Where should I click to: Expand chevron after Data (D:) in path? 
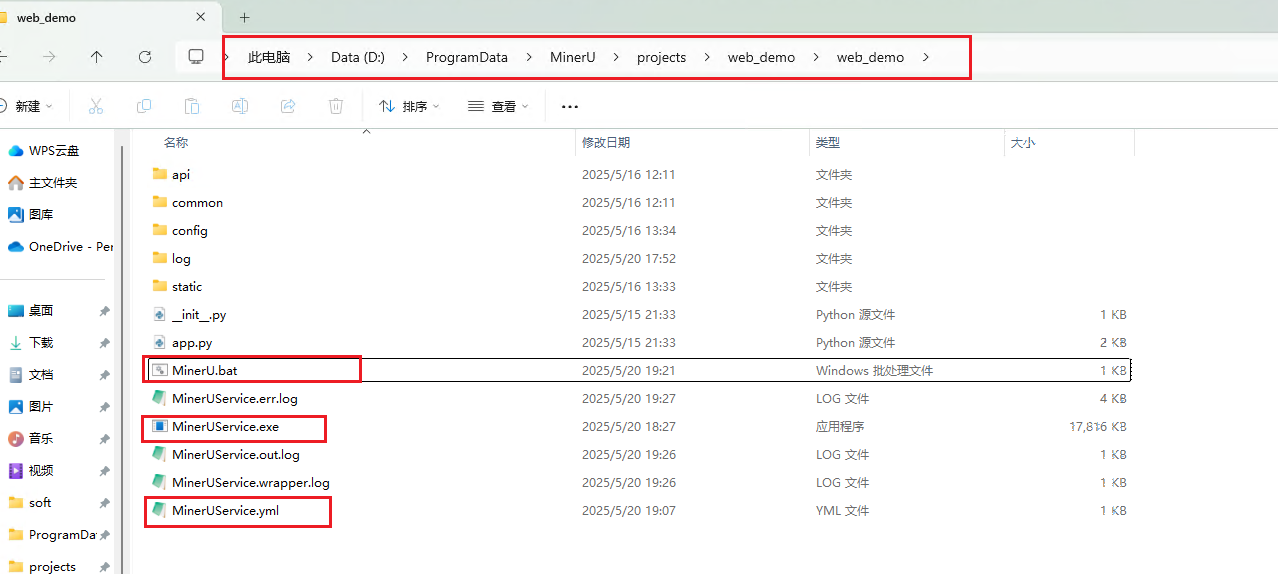pos(405,57)
